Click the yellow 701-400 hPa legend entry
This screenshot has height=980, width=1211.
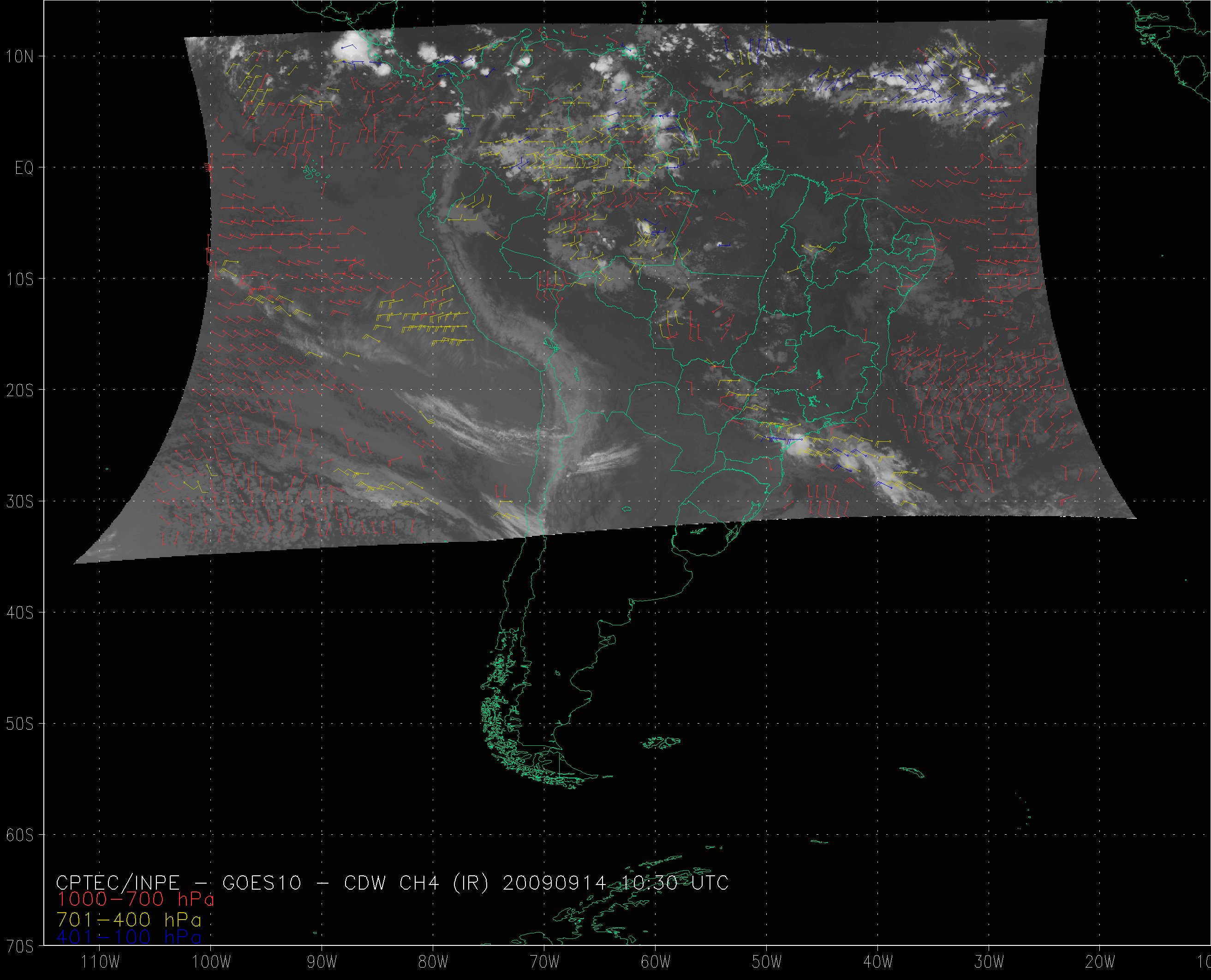[129, 920]
